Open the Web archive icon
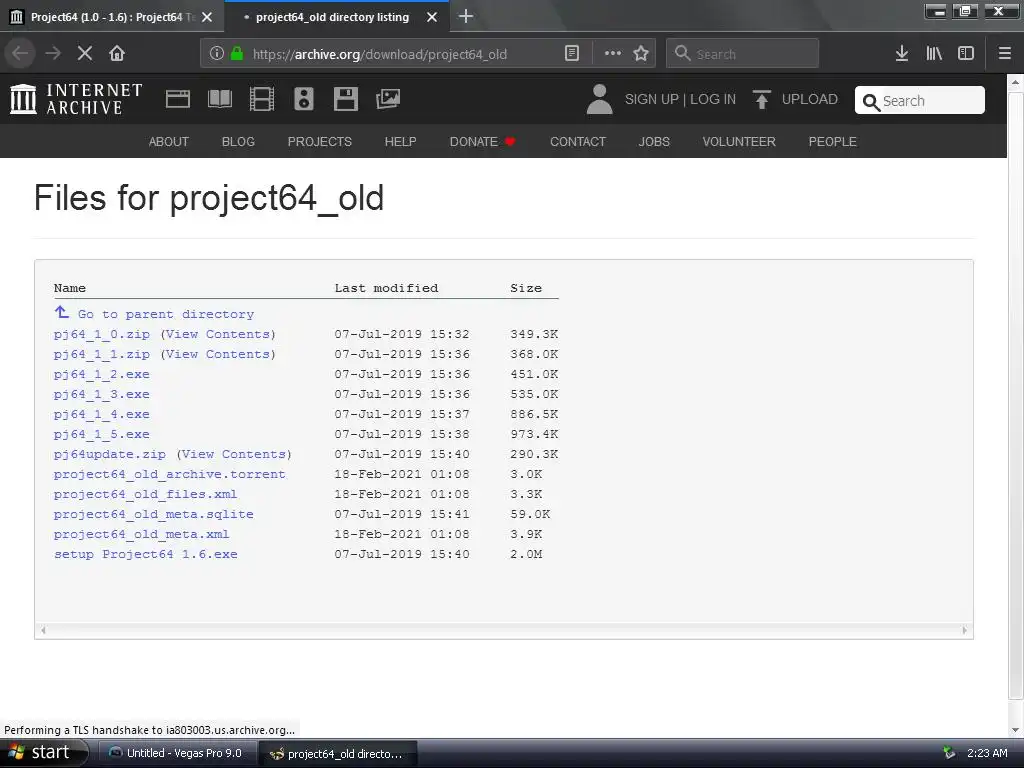The image size is (1024, 768). point(178,99)
